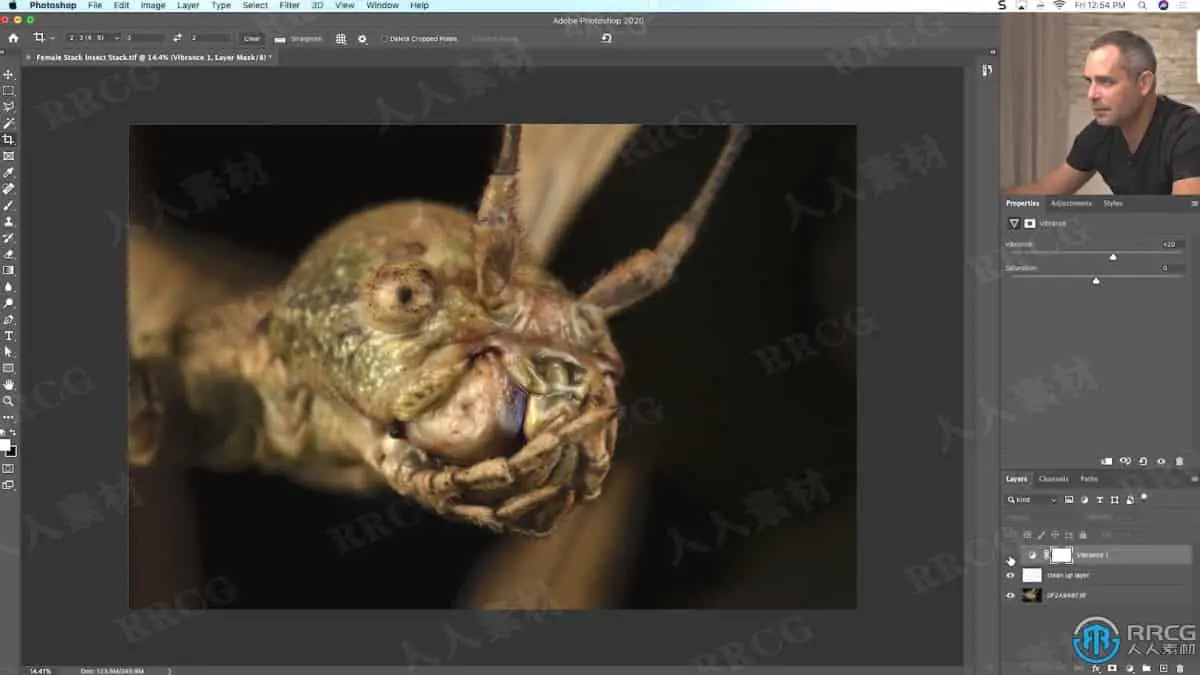Screen dimensions: 1200x675
Task: Click the Straighten button
Action: tap(300, 39)
